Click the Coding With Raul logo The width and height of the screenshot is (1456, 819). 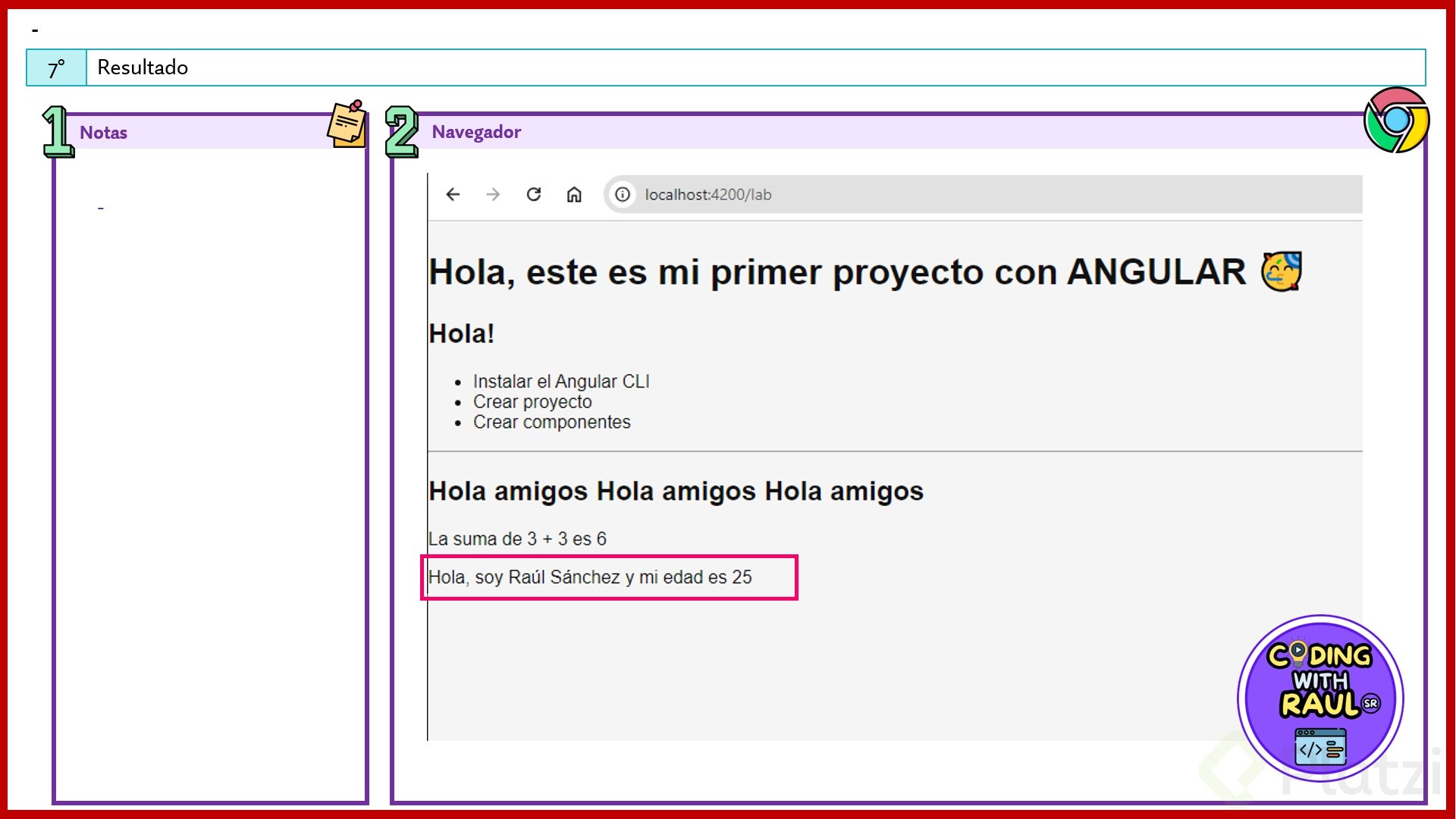click(x=1320, y=698)
